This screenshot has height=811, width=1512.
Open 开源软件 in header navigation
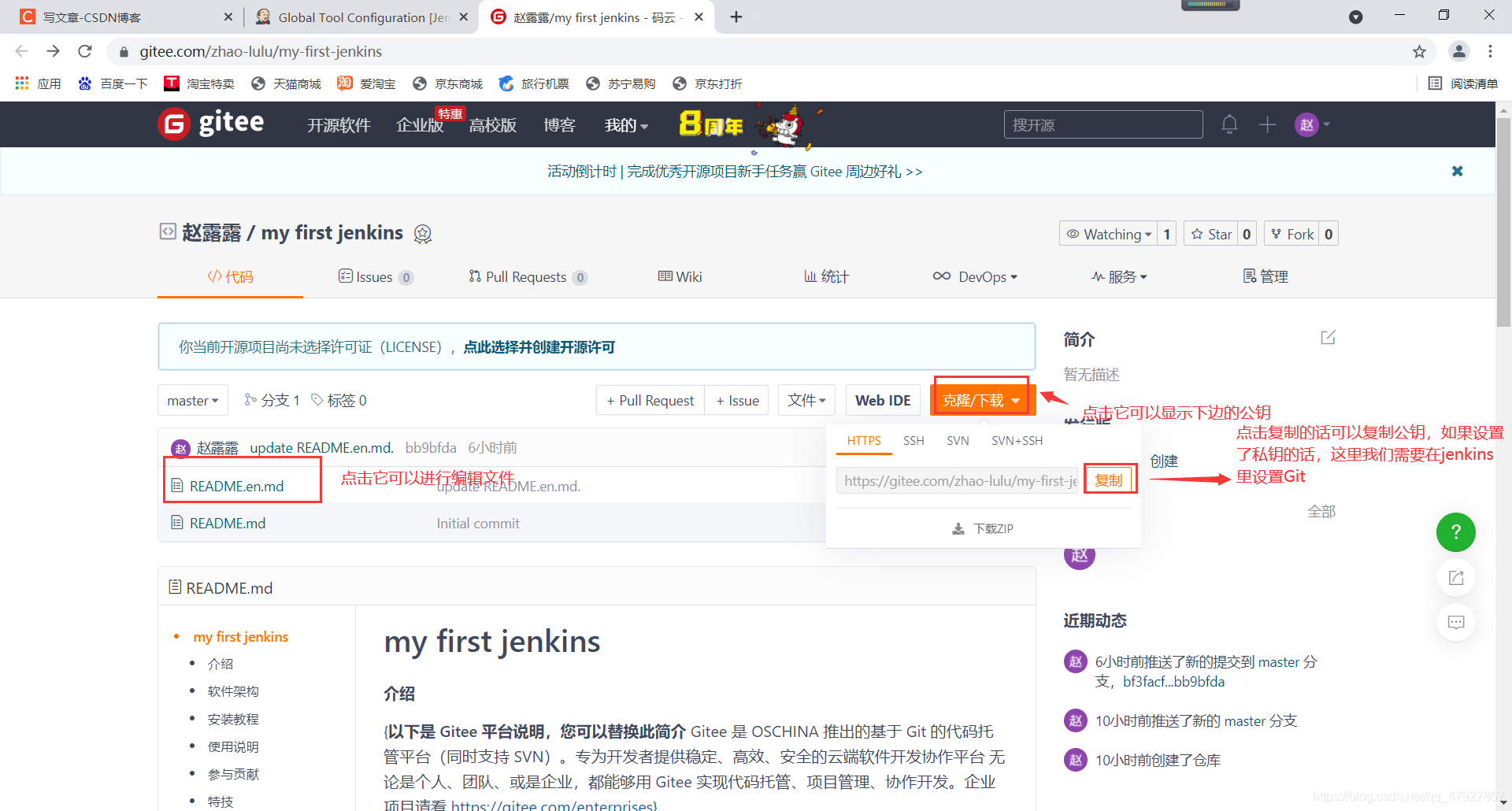click(339, 125)
